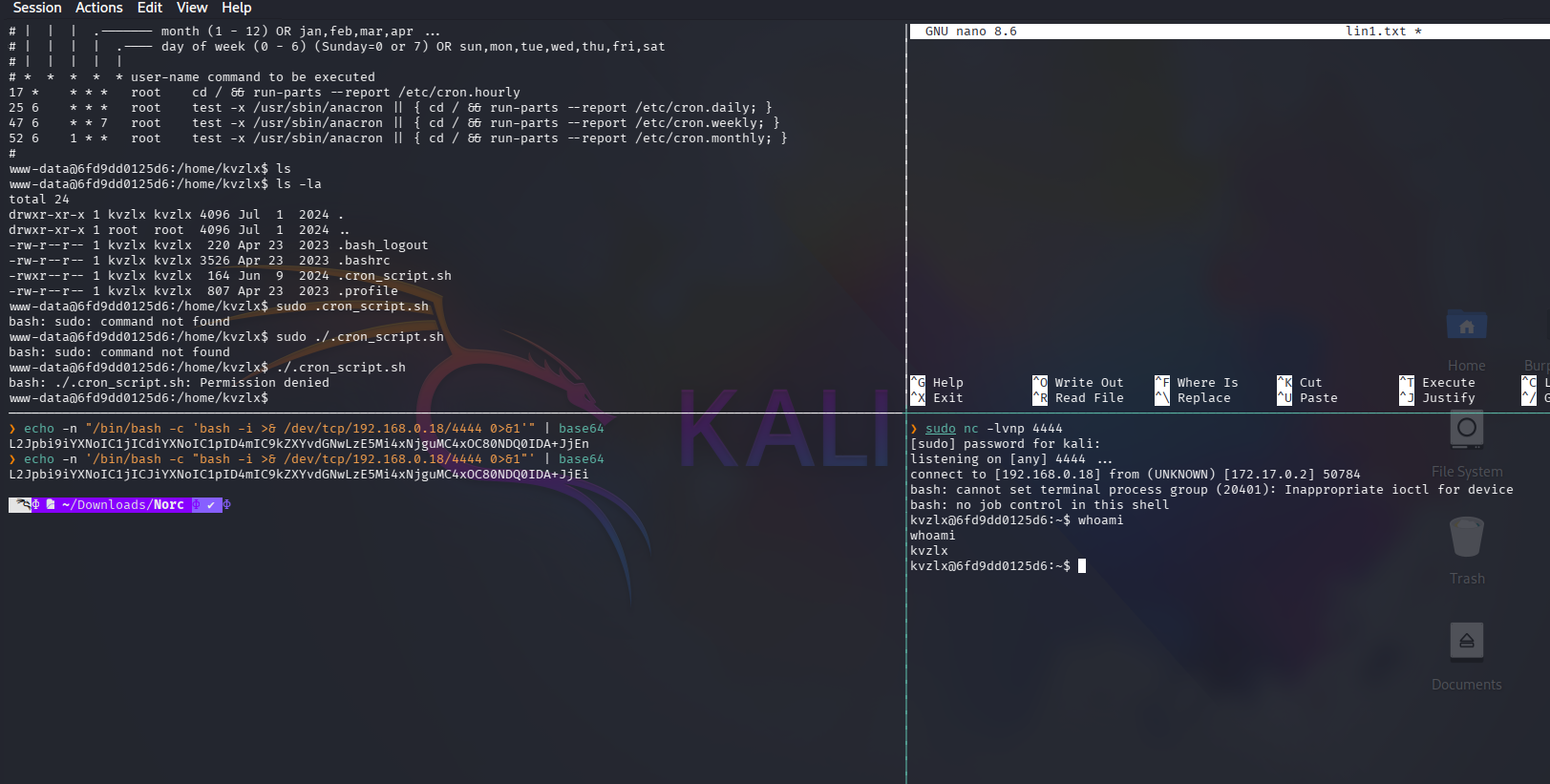Image resolution: width=1550 pixels, height=784 pixels.
Task: Click the block cursor after the kvzlx prompt
Action: 1082,566
